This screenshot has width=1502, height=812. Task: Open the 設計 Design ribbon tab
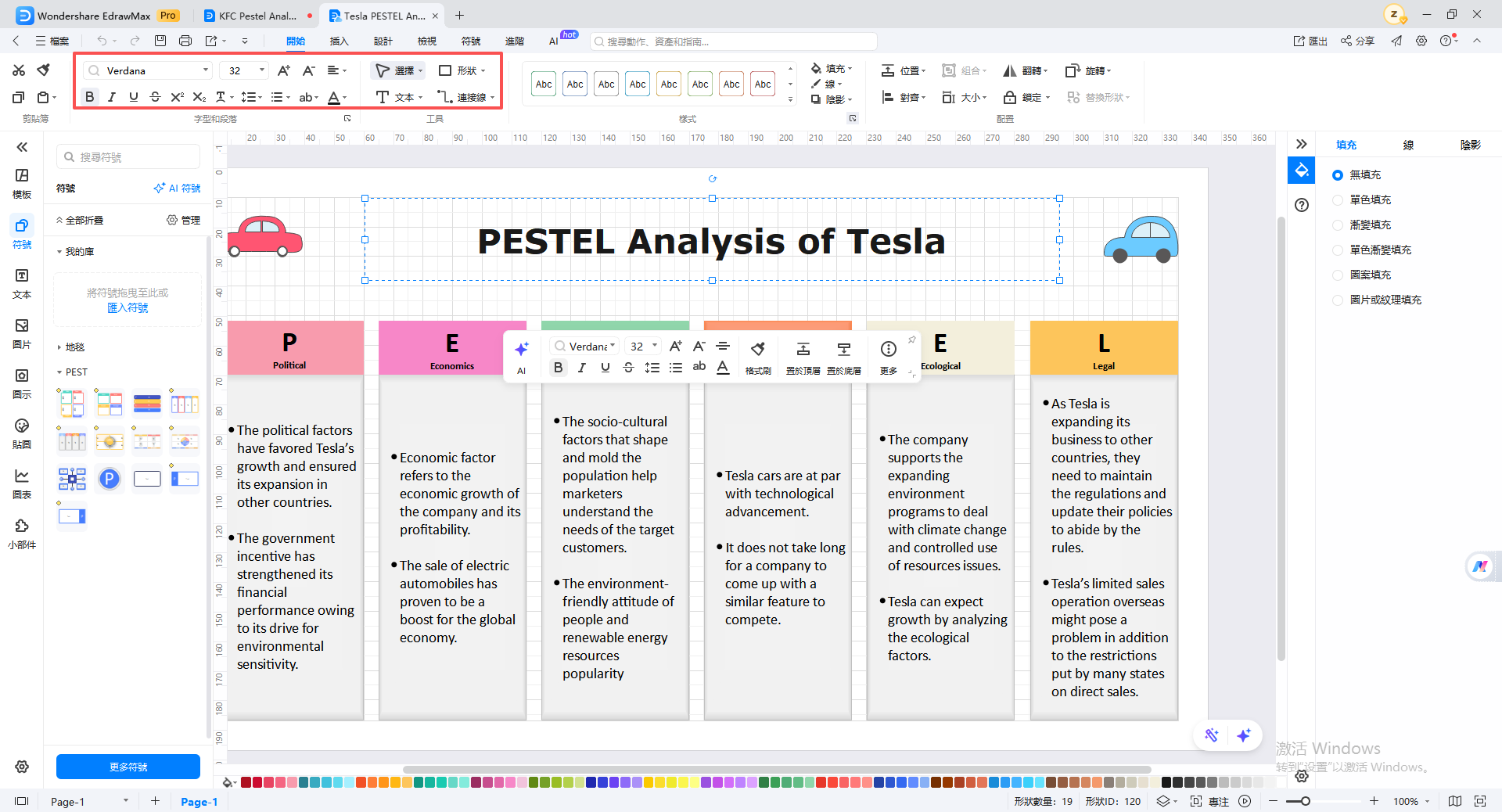click(383, 41)
